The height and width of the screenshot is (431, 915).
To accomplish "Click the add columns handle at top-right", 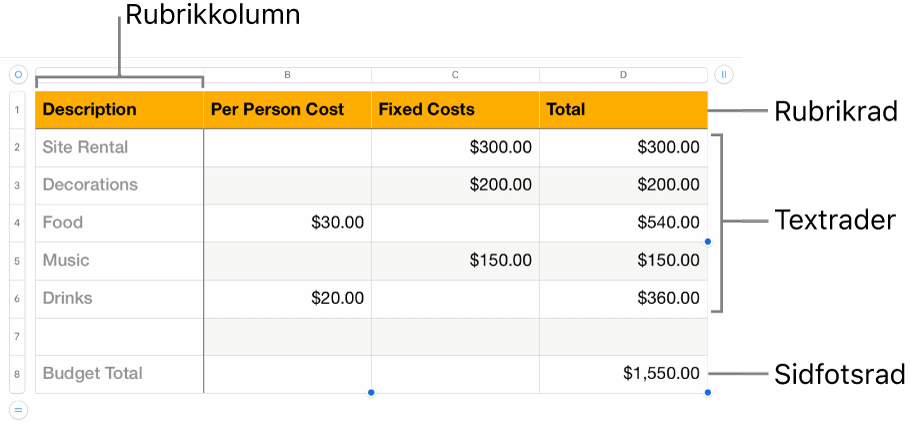I will 725,74.
